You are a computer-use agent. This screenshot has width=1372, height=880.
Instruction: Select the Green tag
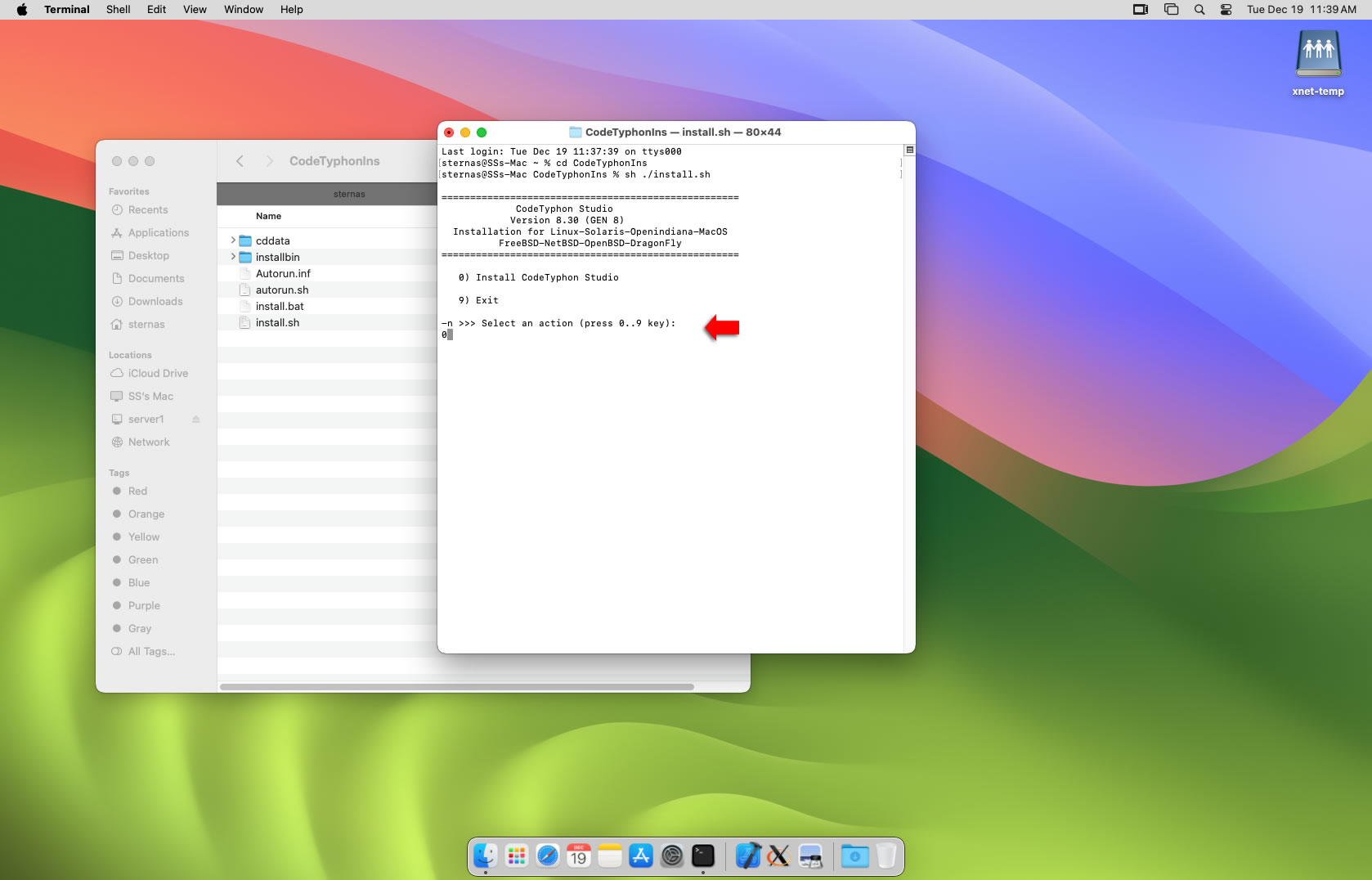coord(142,560)
